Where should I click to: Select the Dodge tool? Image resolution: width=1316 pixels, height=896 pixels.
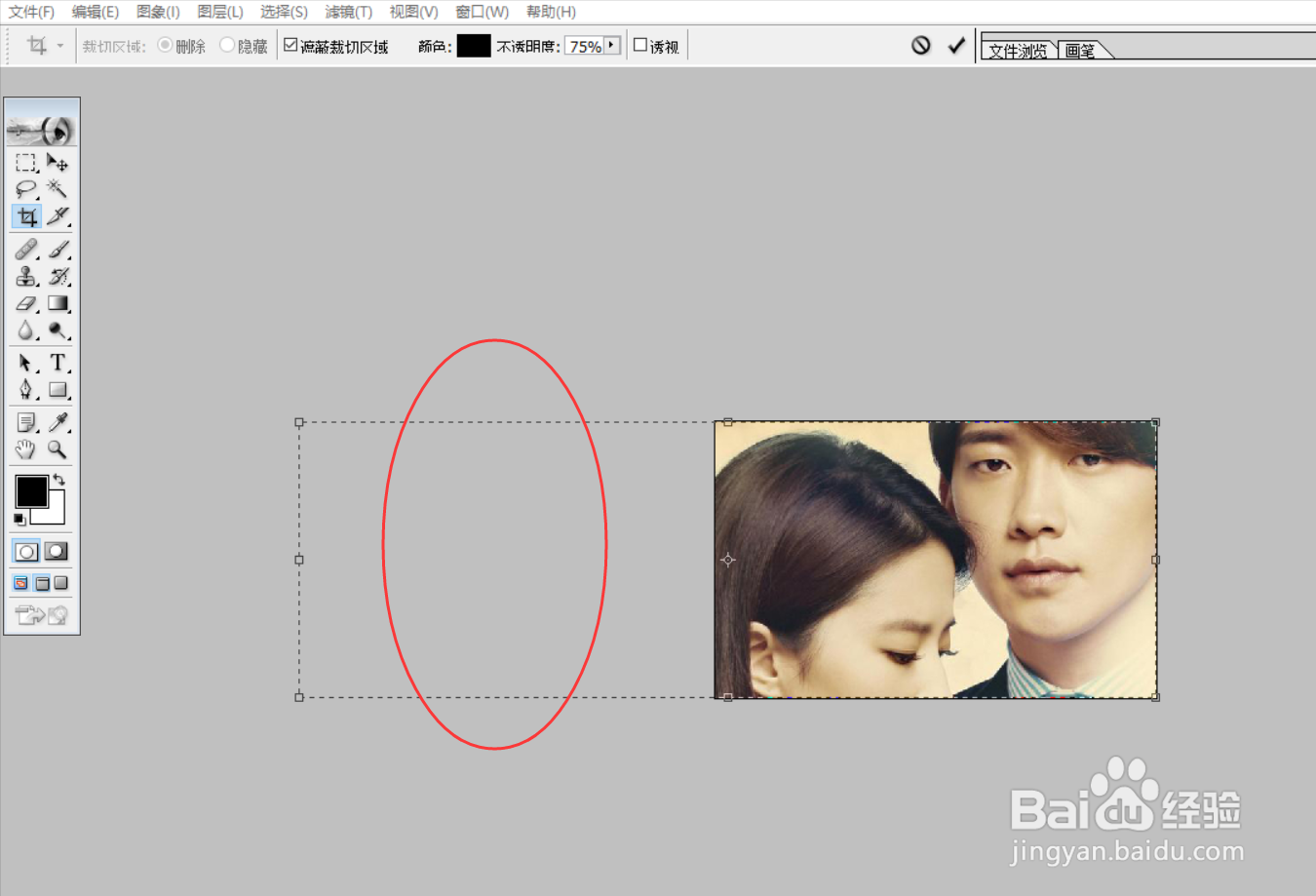pyautogui.click(x=58, y=331)
